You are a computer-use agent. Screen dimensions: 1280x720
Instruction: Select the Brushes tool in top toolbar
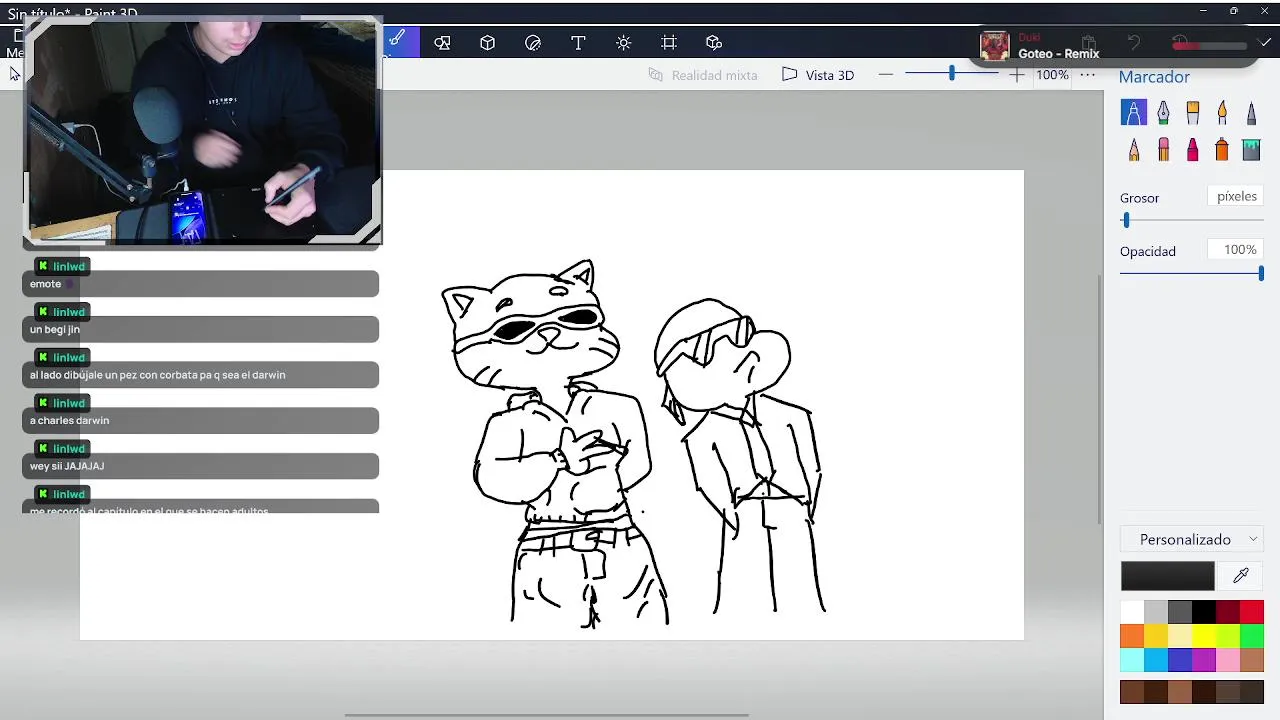(x=398, y=42)
